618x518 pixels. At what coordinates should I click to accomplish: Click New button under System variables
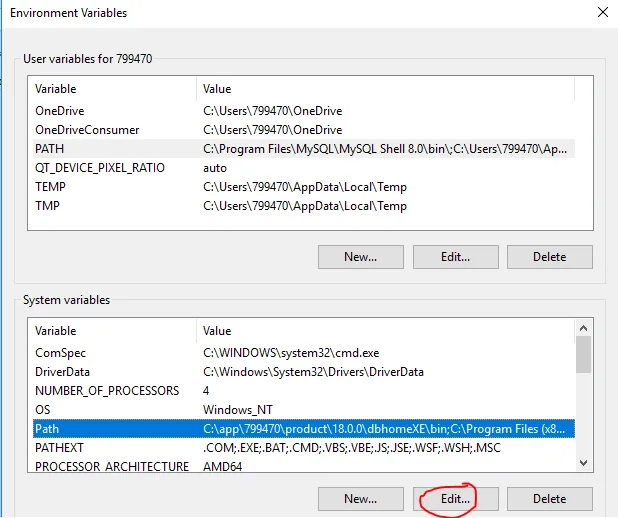(360, 498)
